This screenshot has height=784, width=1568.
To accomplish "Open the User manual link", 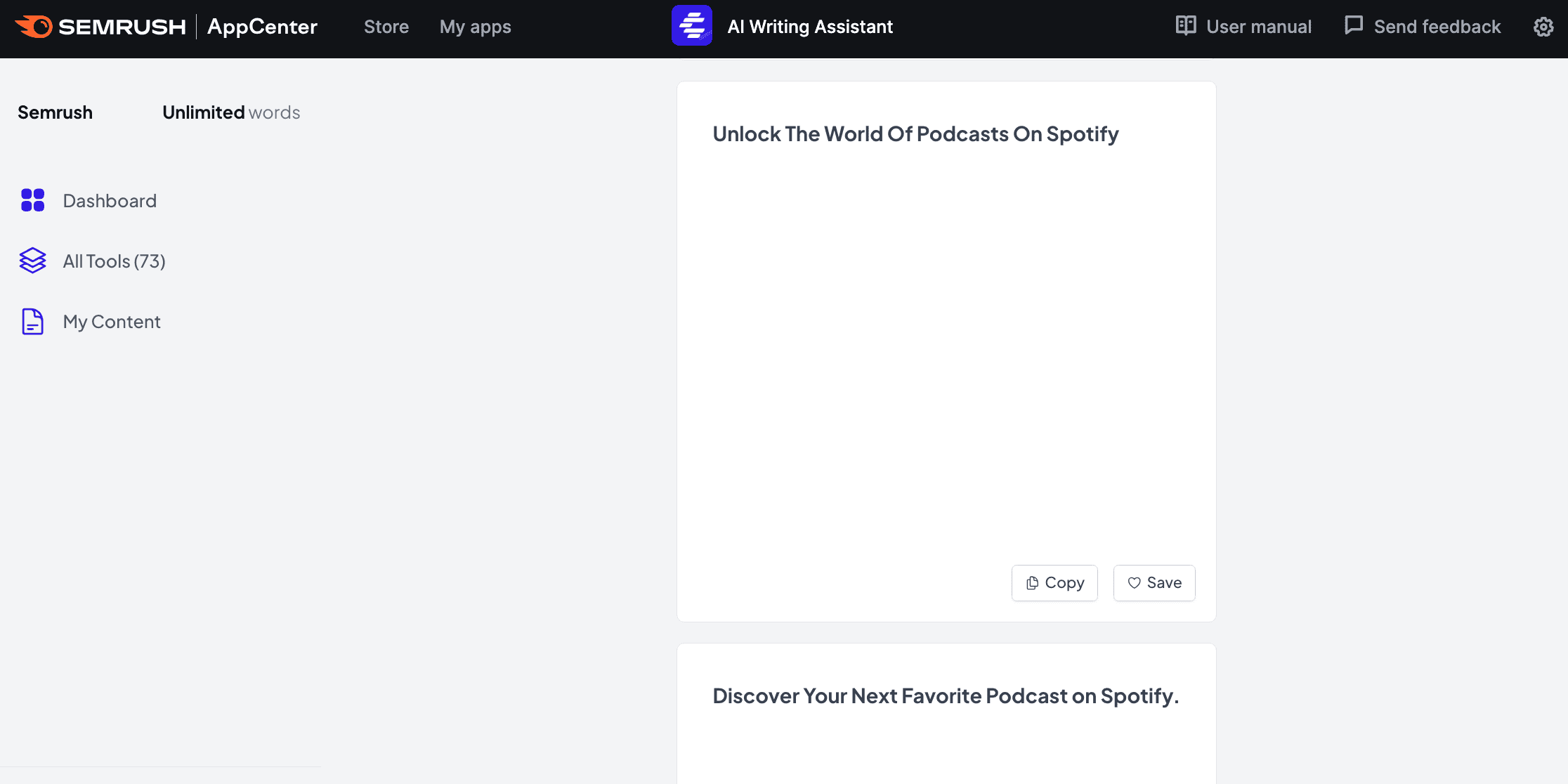I will (x=1258, y=27).
